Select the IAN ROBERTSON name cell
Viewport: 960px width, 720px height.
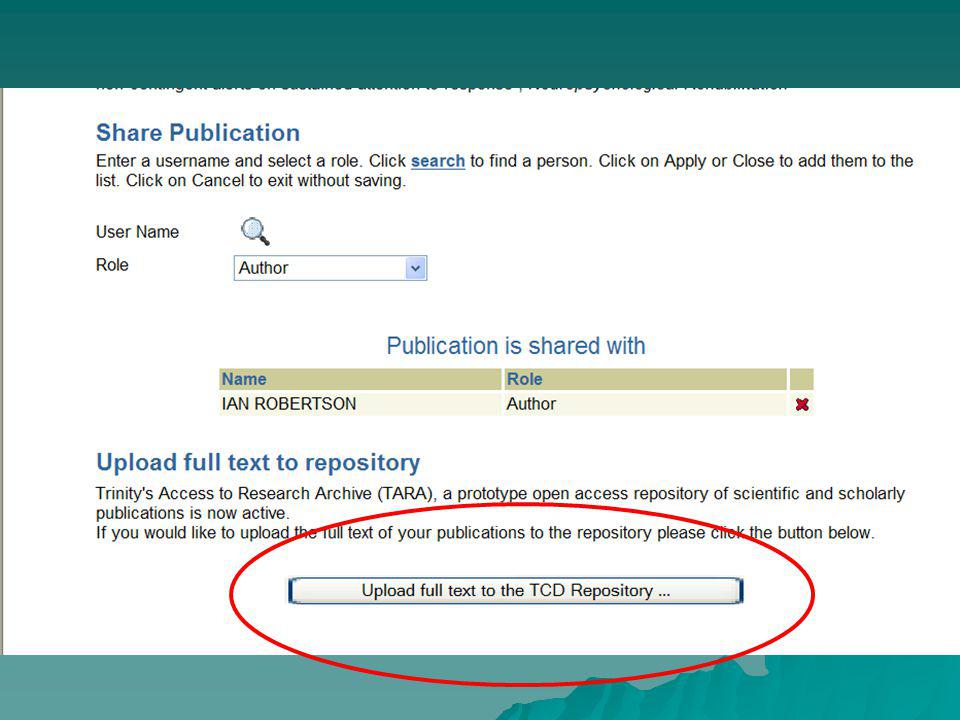tap(360, 404)
